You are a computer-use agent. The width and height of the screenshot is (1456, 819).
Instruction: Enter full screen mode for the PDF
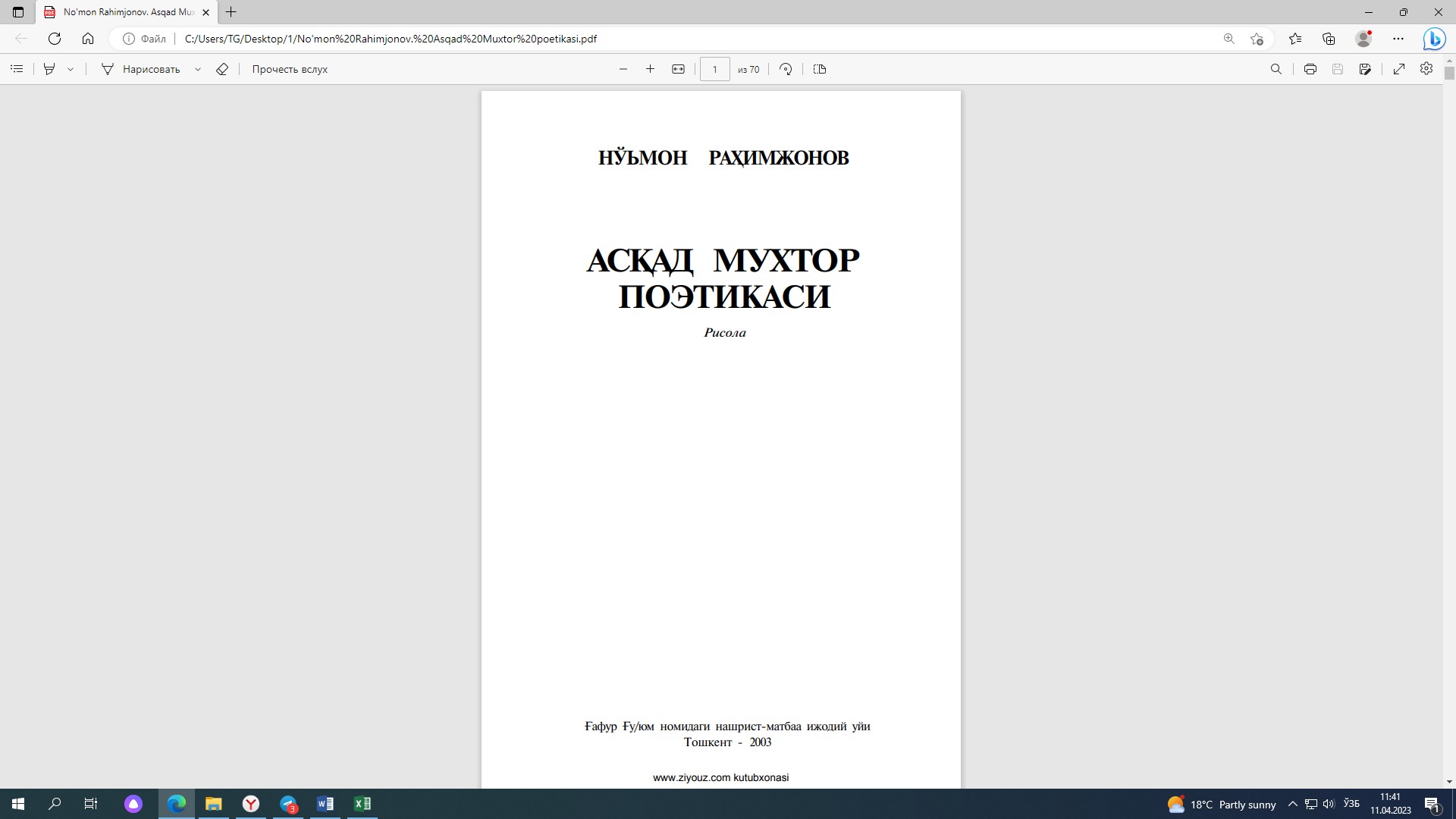(x=1399, y=69)
